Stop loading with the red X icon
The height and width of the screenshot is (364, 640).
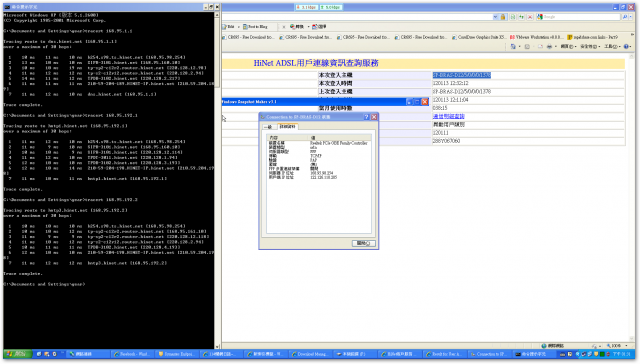pyautogui.click(x=530, y=17)
